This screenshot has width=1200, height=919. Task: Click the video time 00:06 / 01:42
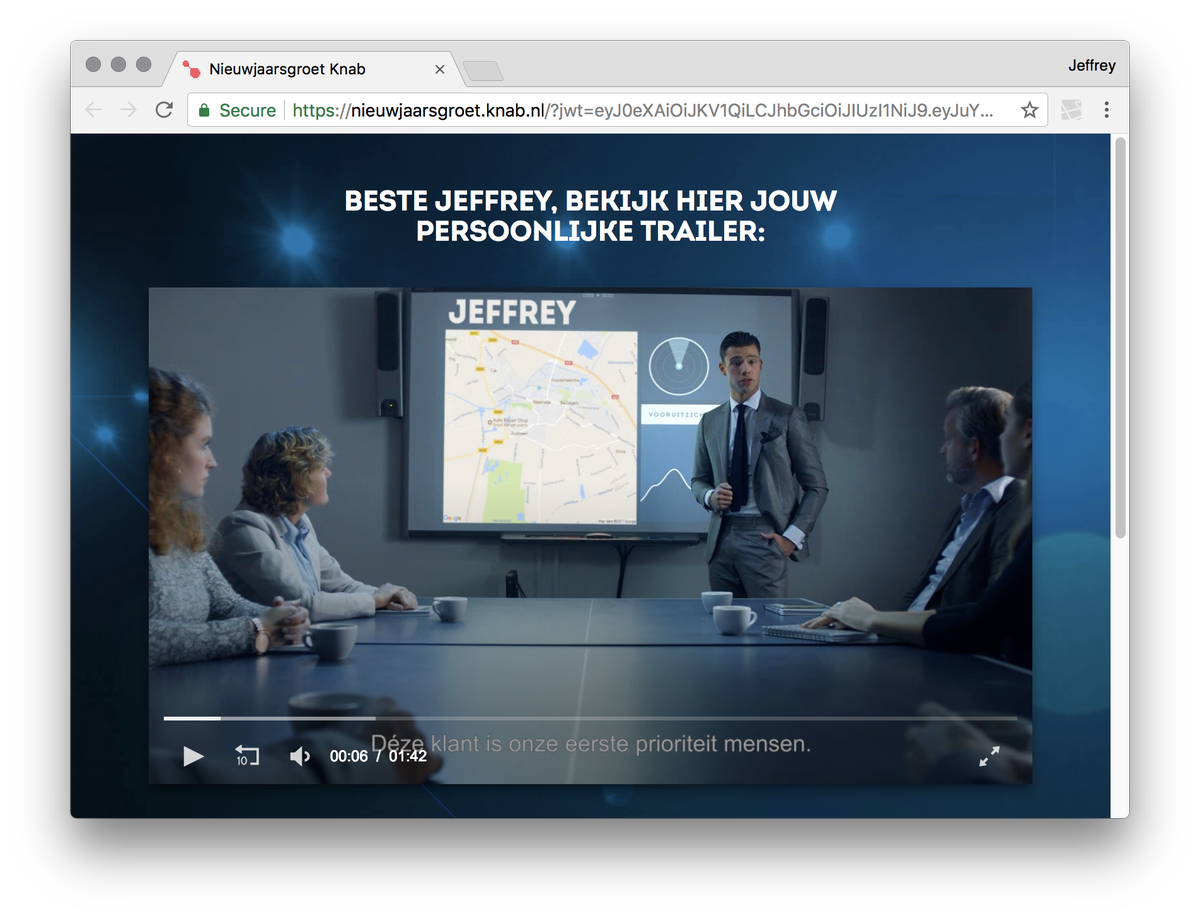(x=378, y=756)
